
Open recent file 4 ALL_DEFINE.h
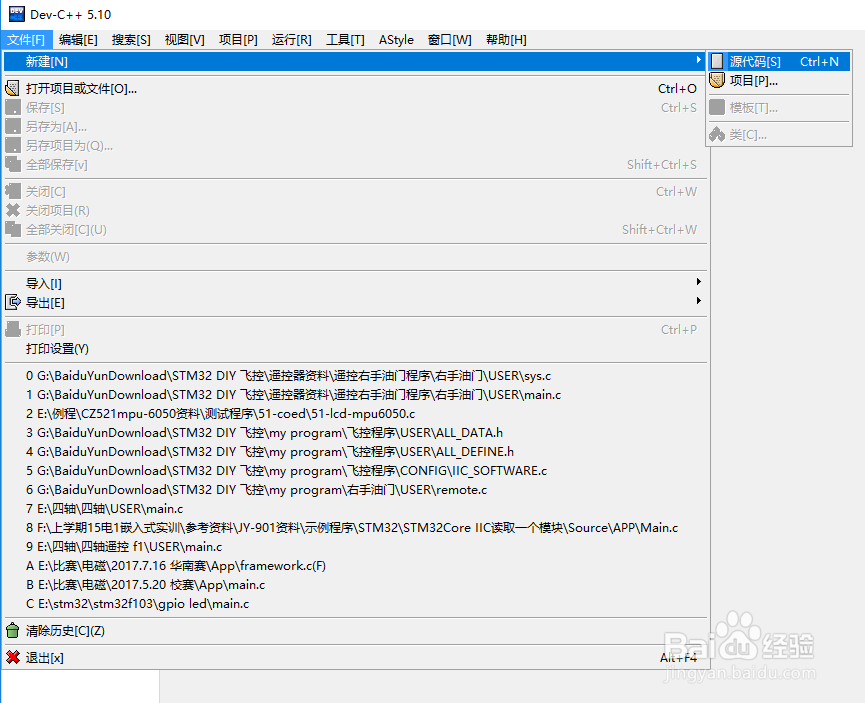(354, 451)
